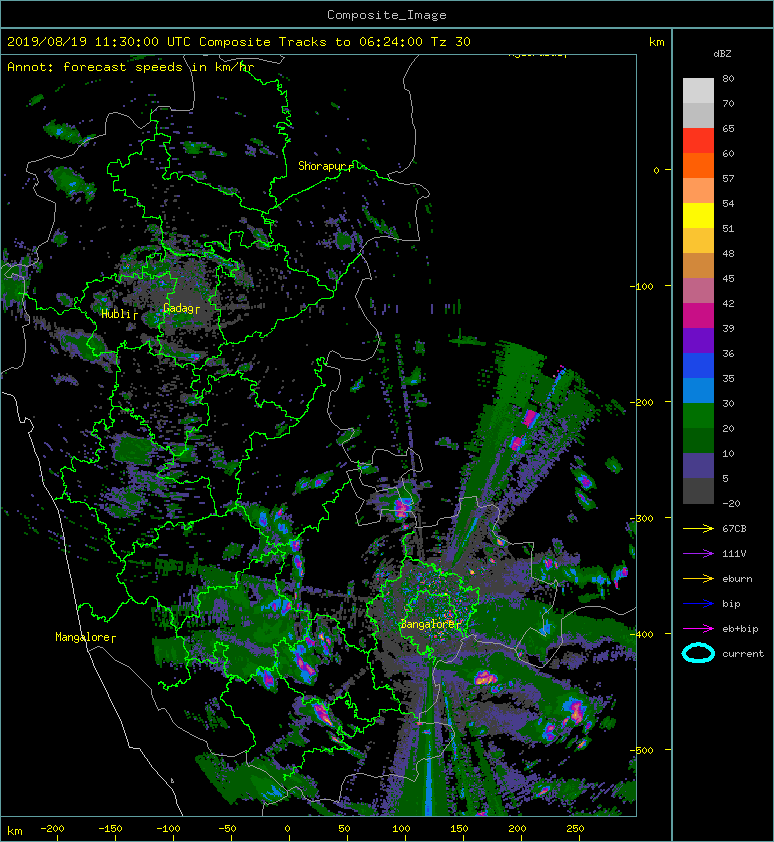Select the purple 39–36 dBZ swatch
774x842 pixels.
tap(698, 340)
